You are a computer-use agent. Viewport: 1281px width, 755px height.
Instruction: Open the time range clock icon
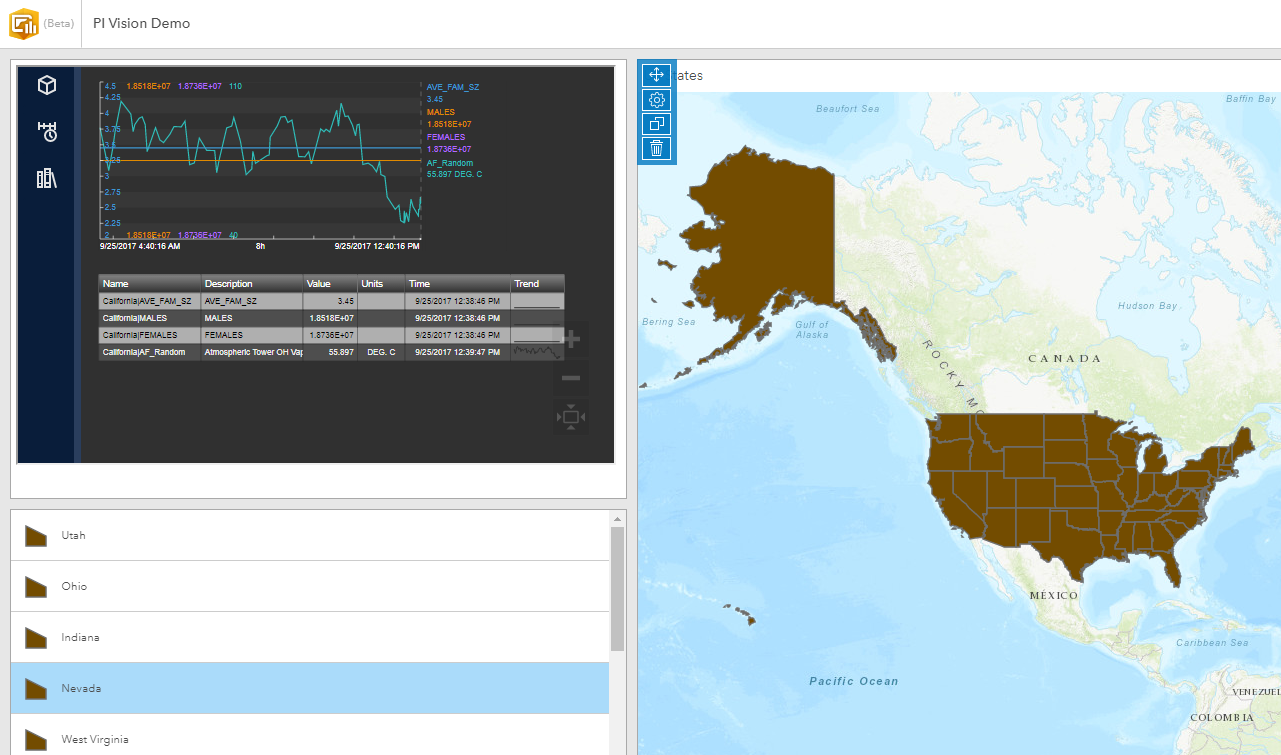pyautogui.click(x=45, y=131)
